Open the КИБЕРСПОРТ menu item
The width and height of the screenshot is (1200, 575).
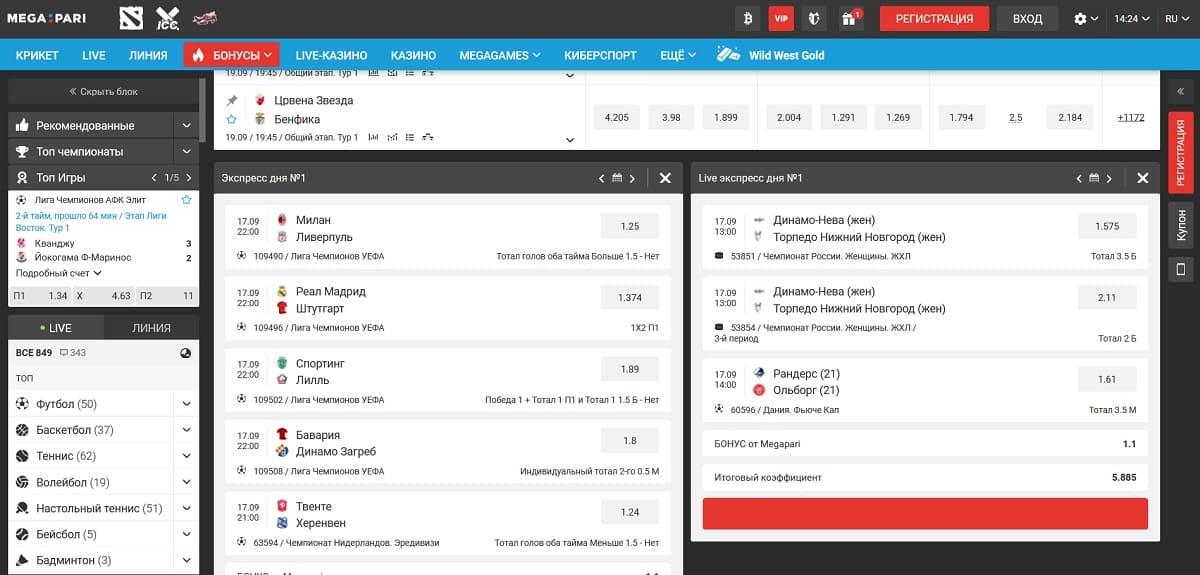[x=600, y=55]
